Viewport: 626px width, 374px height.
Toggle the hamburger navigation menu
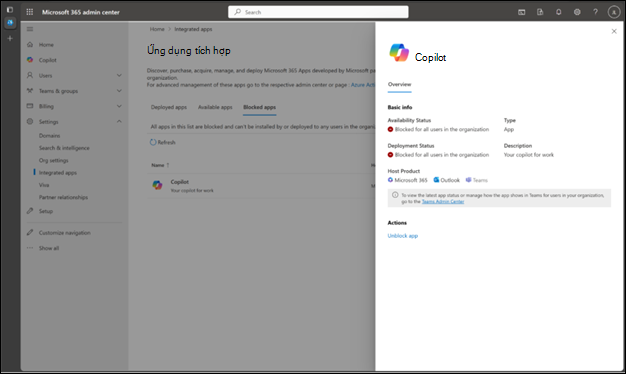click(x=30, y=29)
